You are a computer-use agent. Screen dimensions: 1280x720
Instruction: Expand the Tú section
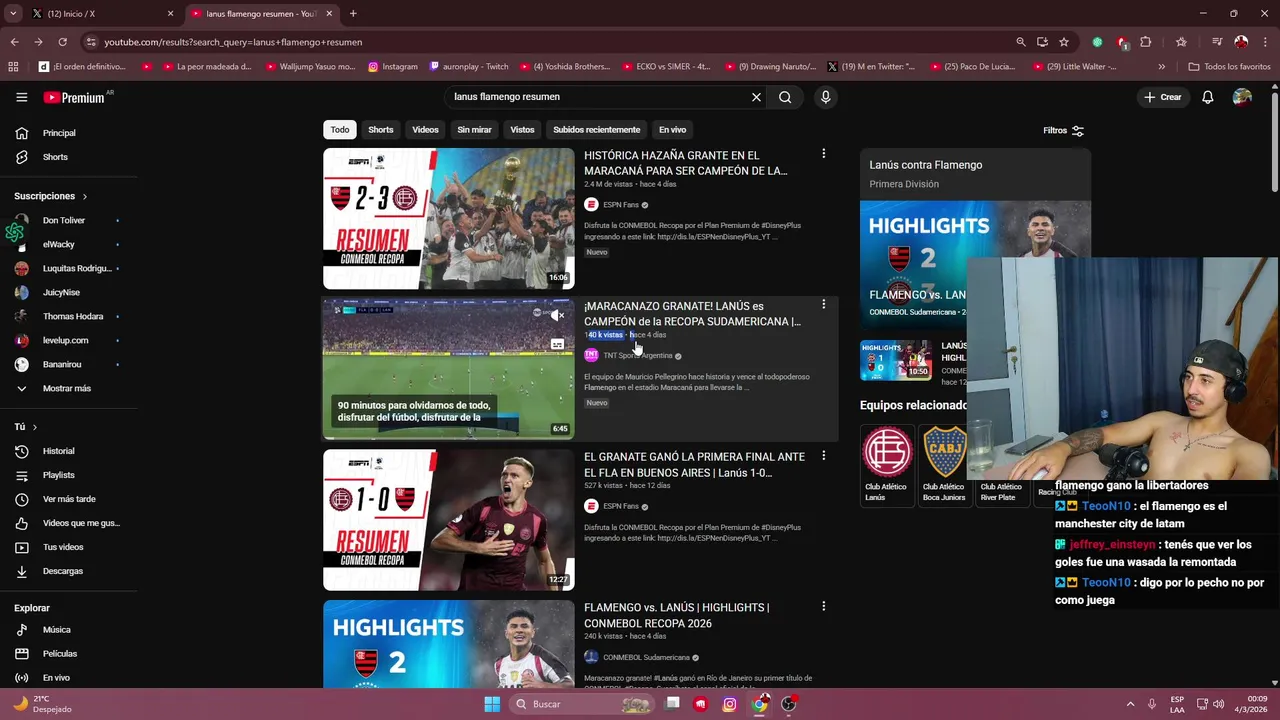tap(26, 427)
